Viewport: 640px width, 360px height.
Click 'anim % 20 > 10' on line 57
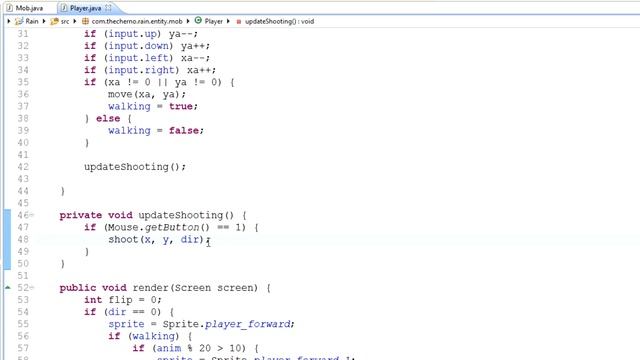(201, 349)
